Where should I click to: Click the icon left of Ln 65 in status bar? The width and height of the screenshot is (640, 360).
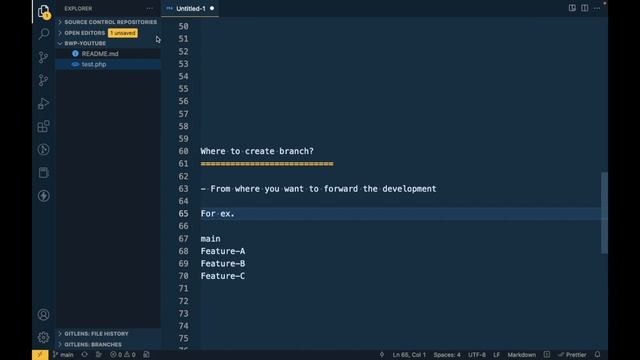pyautogui.click(x=382, y=355)
